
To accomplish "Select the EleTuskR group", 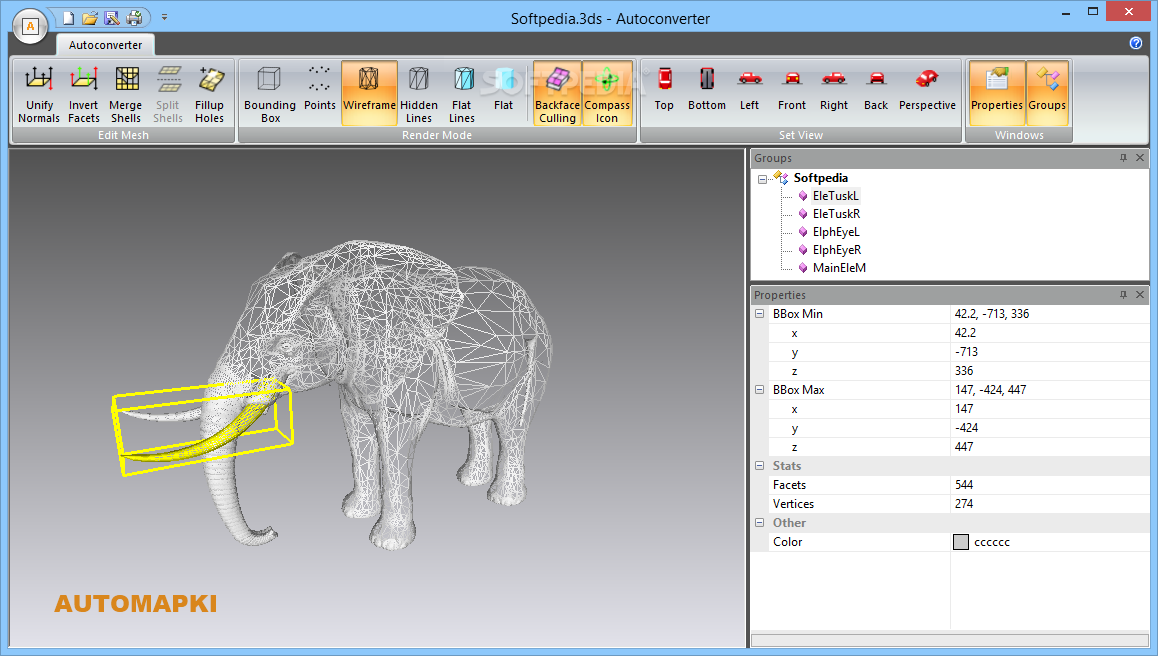I will (x=836, y=213).
